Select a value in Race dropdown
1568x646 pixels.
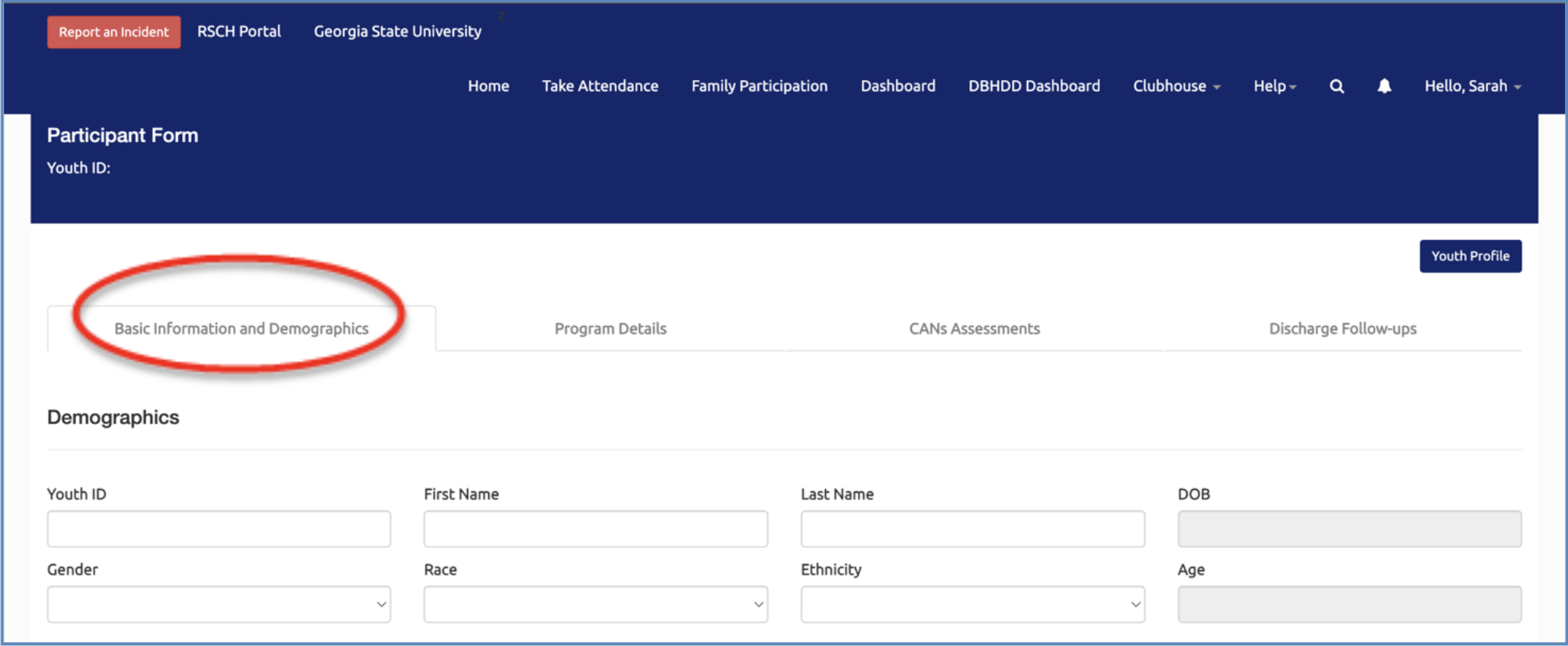coord(595,604)
